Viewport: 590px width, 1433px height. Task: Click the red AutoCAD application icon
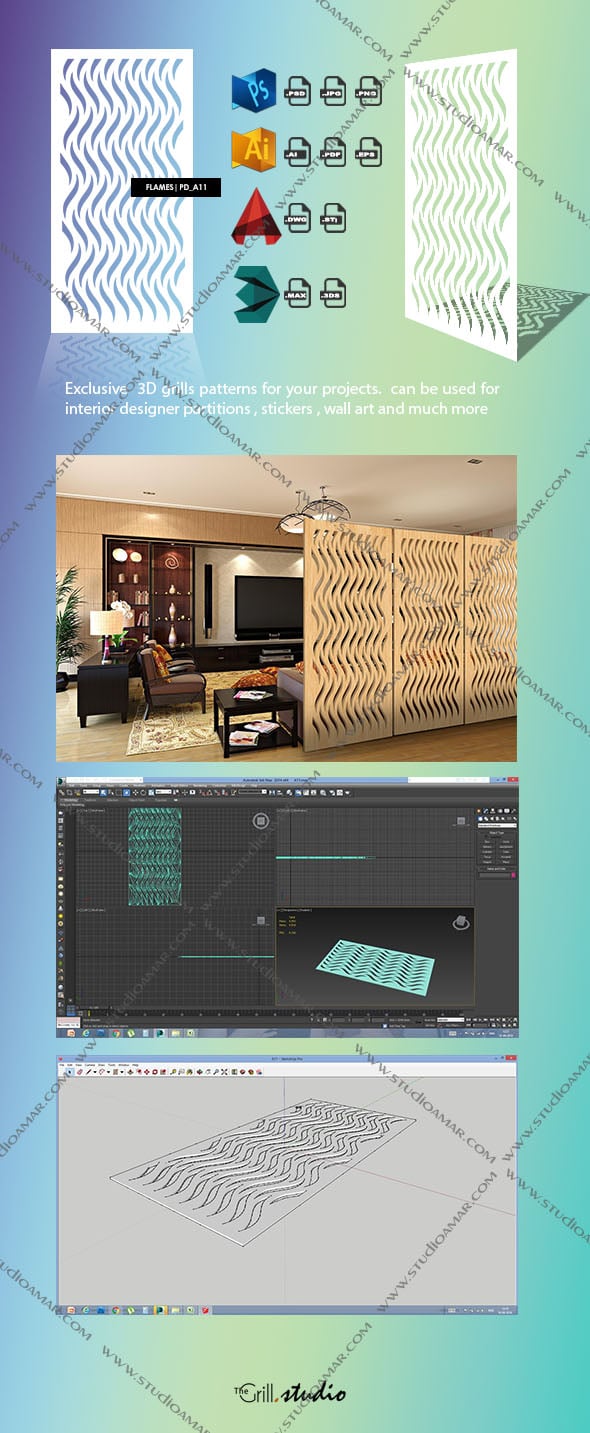pyautogui.click(x=254, y=216)
